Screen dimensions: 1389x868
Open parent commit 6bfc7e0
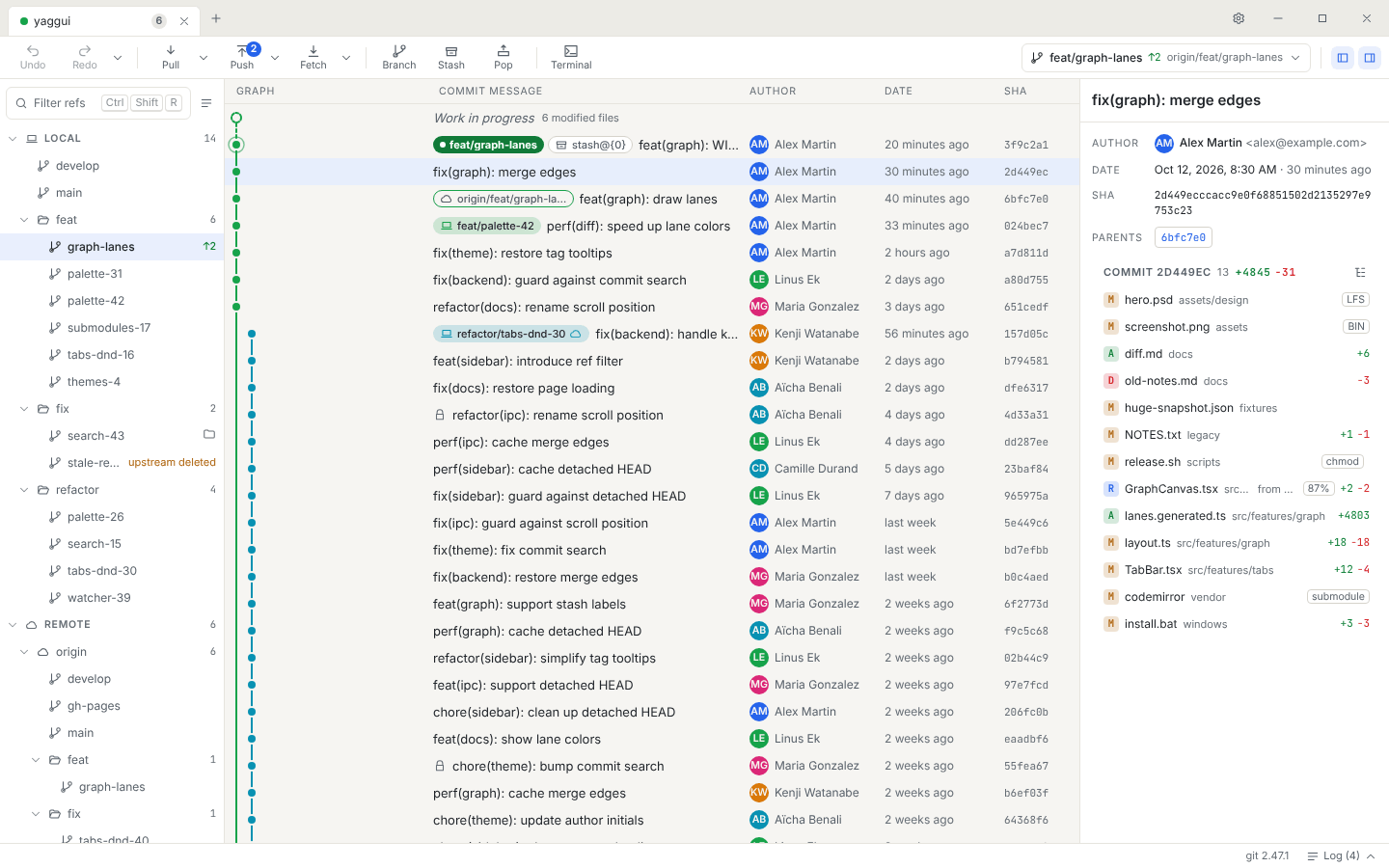tap(1183, 237)
